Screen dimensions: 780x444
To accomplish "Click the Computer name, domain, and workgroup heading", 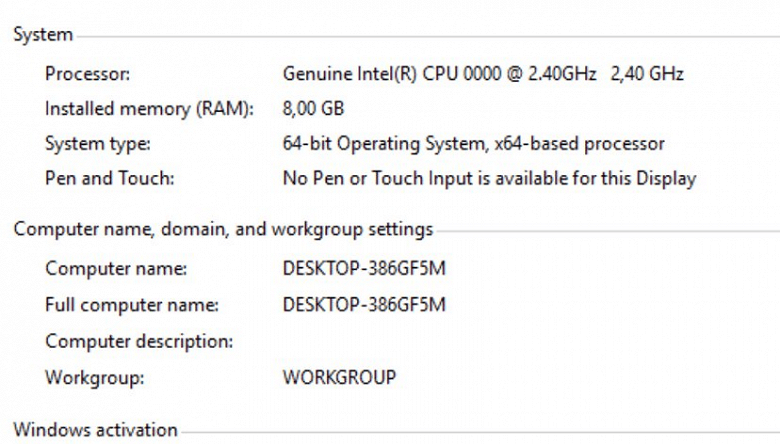I will (223, 230).
